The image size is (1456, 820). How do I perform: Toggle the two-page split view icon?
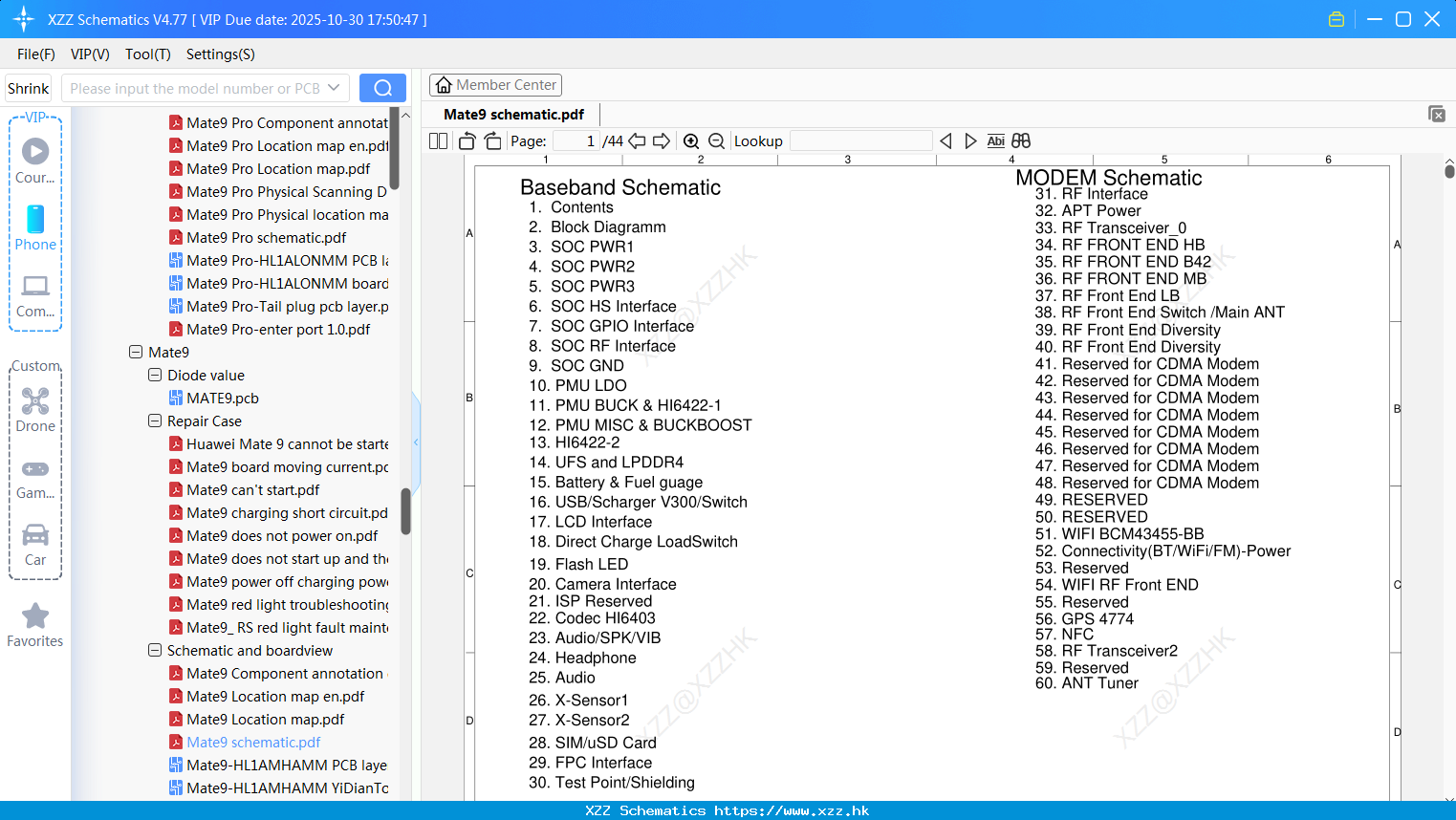[x=439, y=141]
